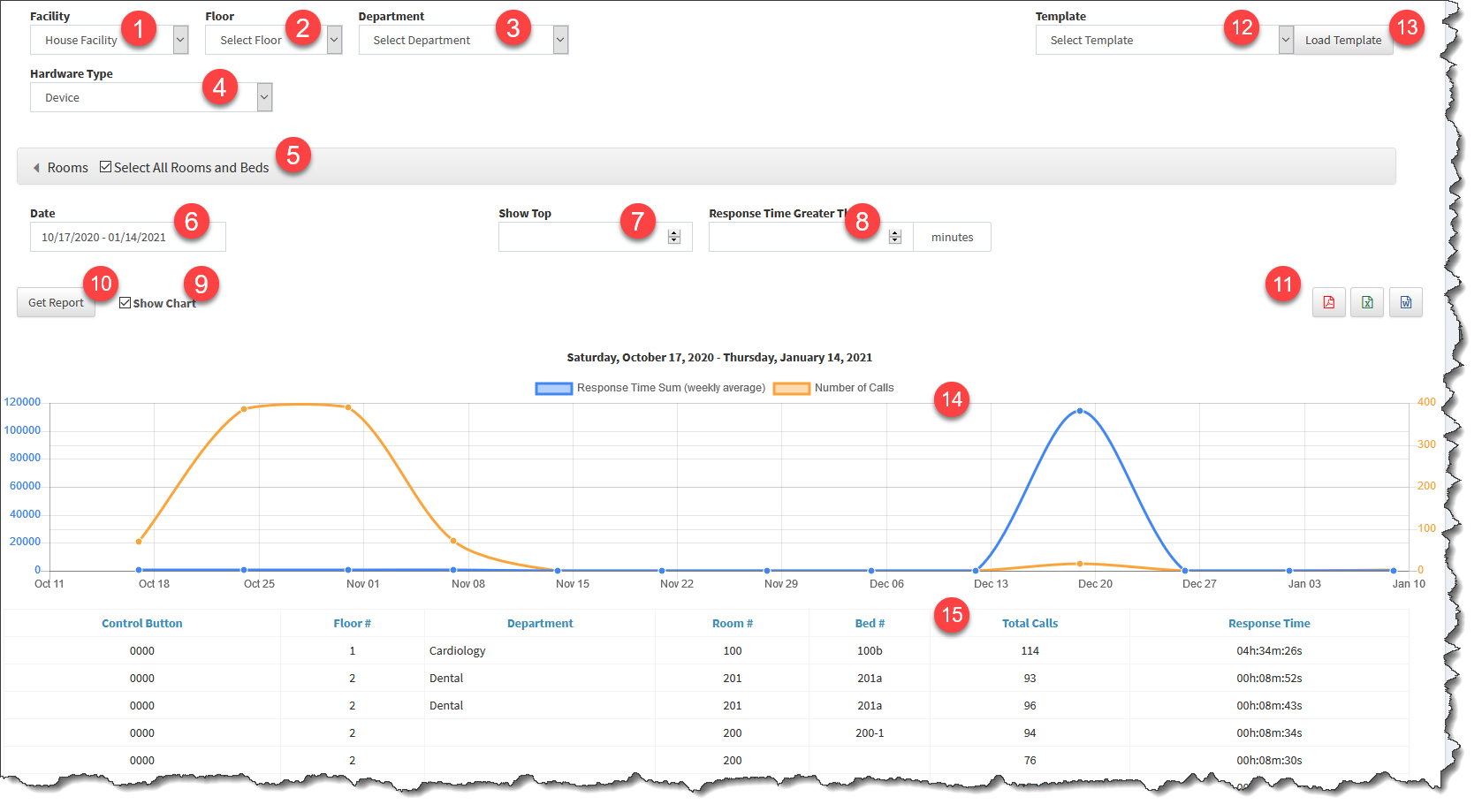Click response time 00h:08m:43s
1482x812 pixels.
coord(1269,705)
